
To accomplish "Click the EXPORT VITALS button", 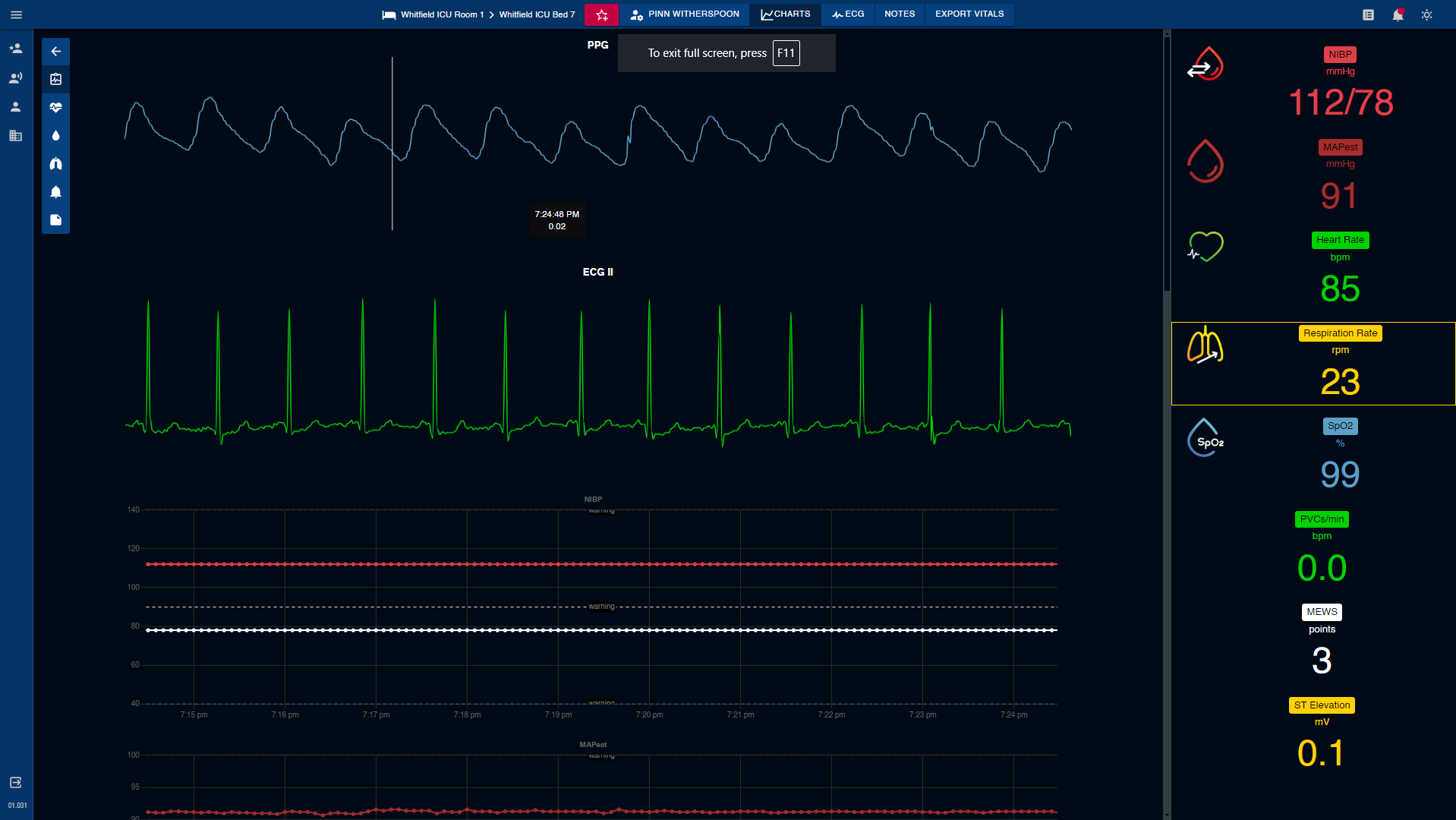I will 969,14.
